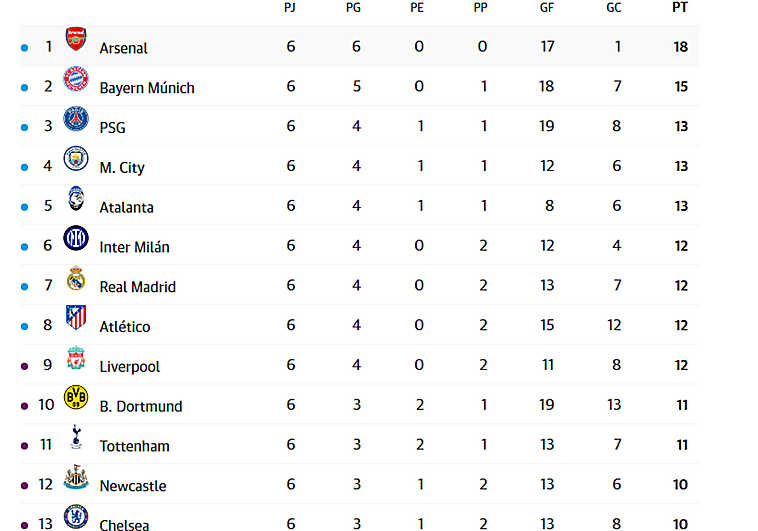This screenshot has width=758, height=531.
Task: Click the Inter Milán logo
Action: pos(76,239)
